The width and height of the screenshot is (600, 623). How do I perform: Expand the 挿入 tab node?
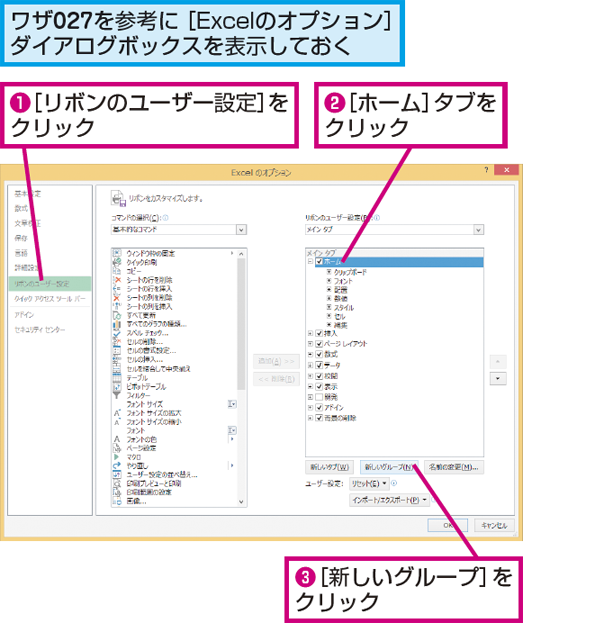pos(310,333)
